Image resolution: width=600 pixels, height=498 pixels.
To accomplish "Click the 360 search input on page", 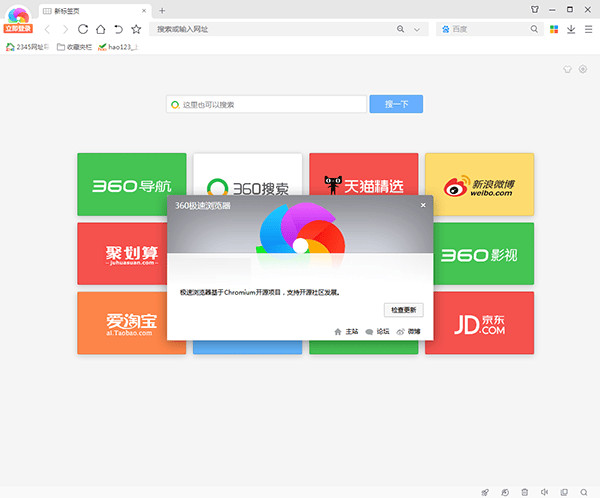I will pyautogui.click(x=266, y=104).
